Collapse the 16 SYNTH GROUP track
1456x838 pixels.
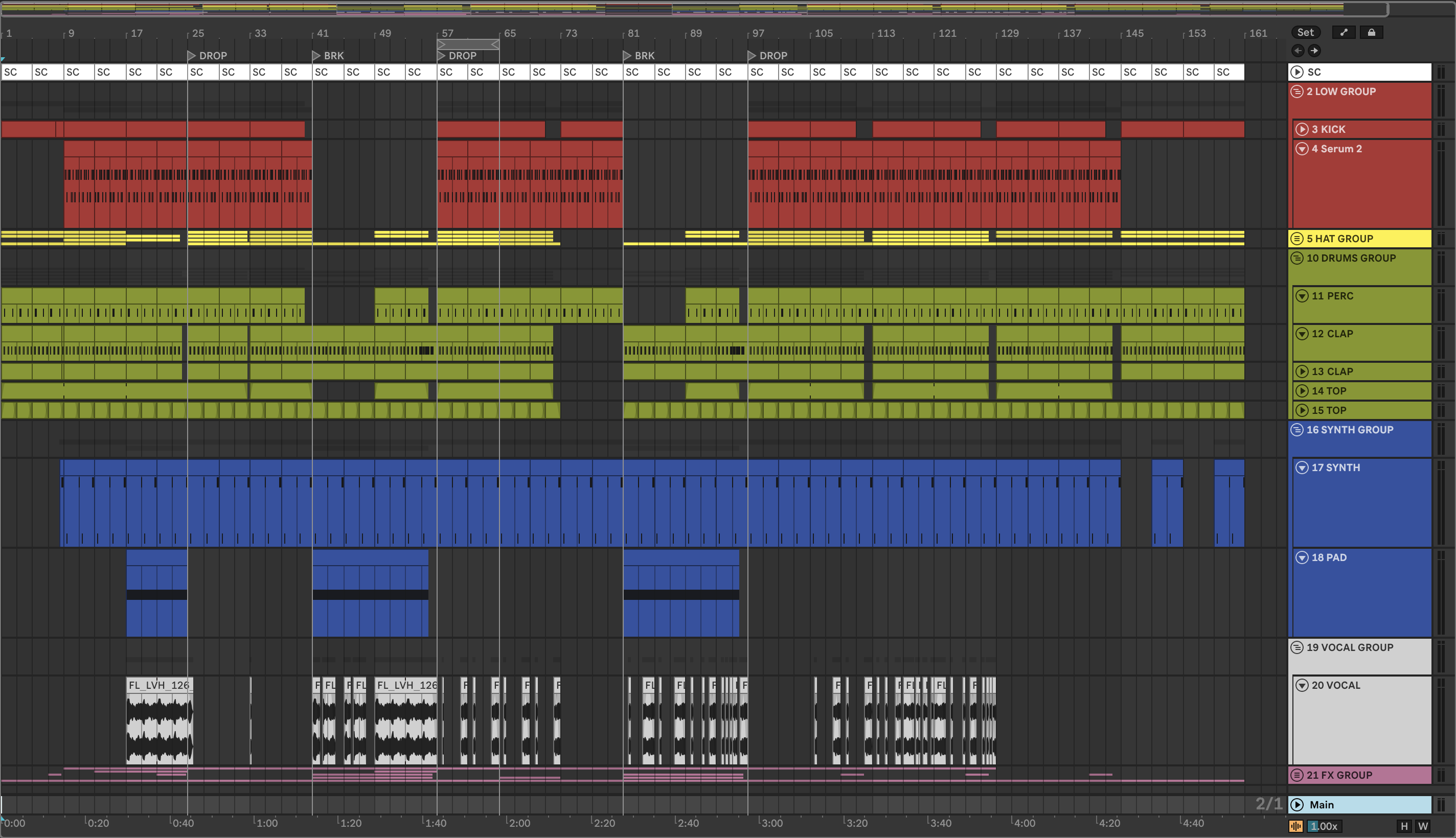1297,430
